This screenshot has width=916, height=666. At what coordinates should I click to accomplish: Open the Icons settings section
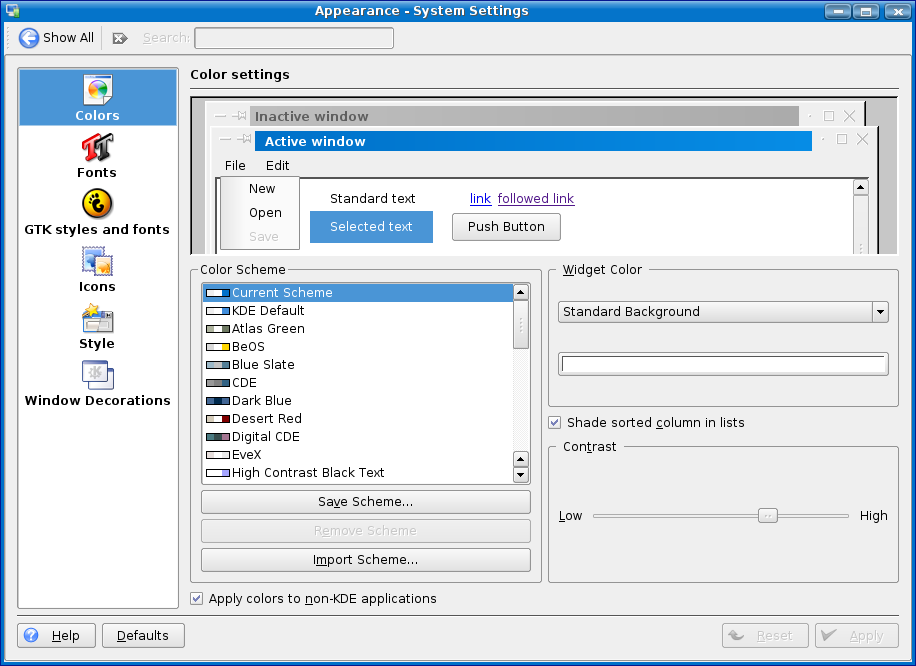tap(97, 263)
